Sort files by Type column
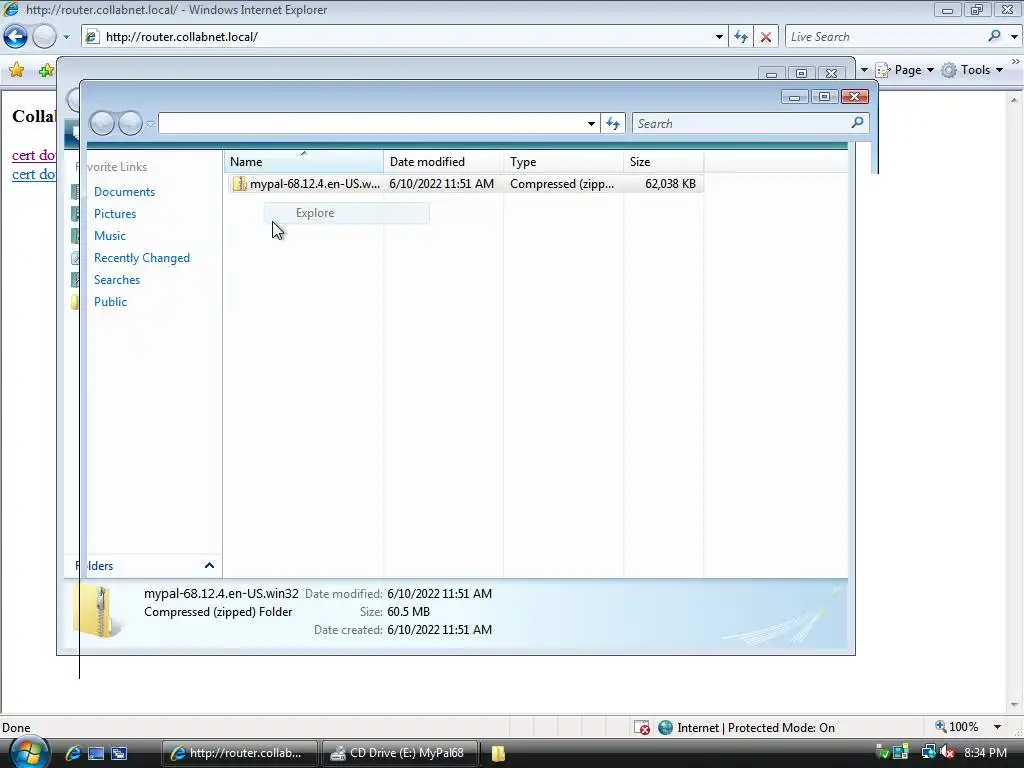 click(564, 161)
